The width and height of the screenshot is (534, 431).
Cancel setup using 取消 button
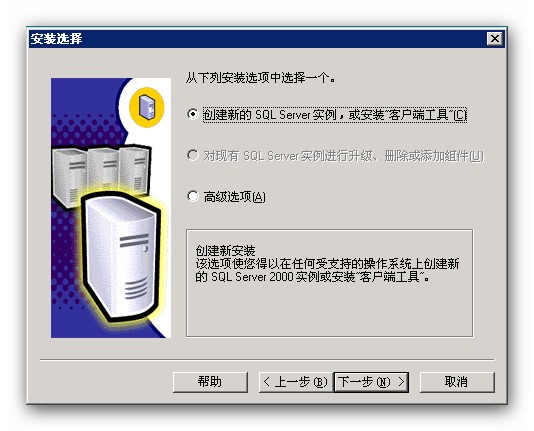[457, 382]
